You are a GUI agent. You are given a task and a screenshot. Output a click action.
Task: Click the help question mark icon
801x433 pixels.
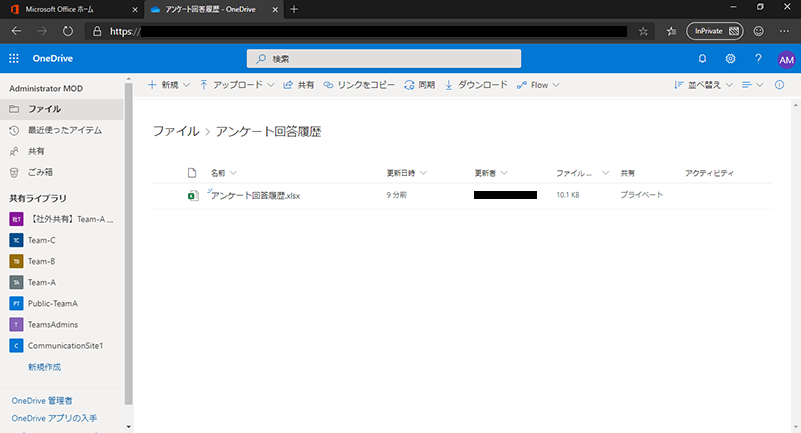point(758,59)
